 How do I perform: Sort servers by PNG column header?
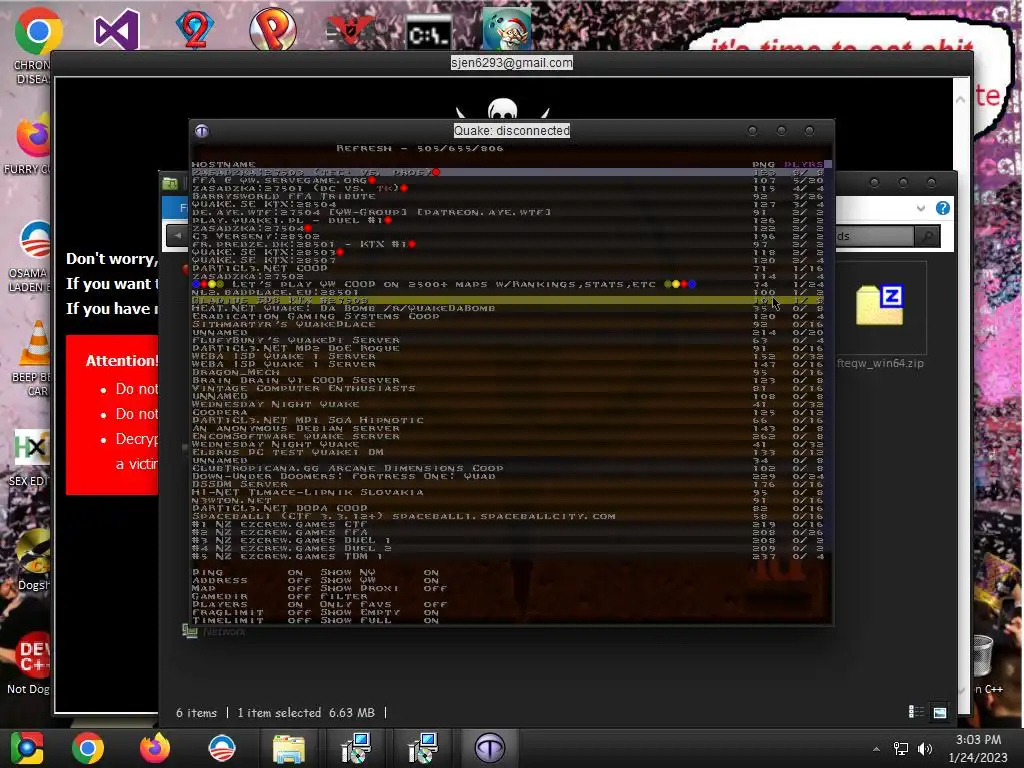[x=763, y=165]
